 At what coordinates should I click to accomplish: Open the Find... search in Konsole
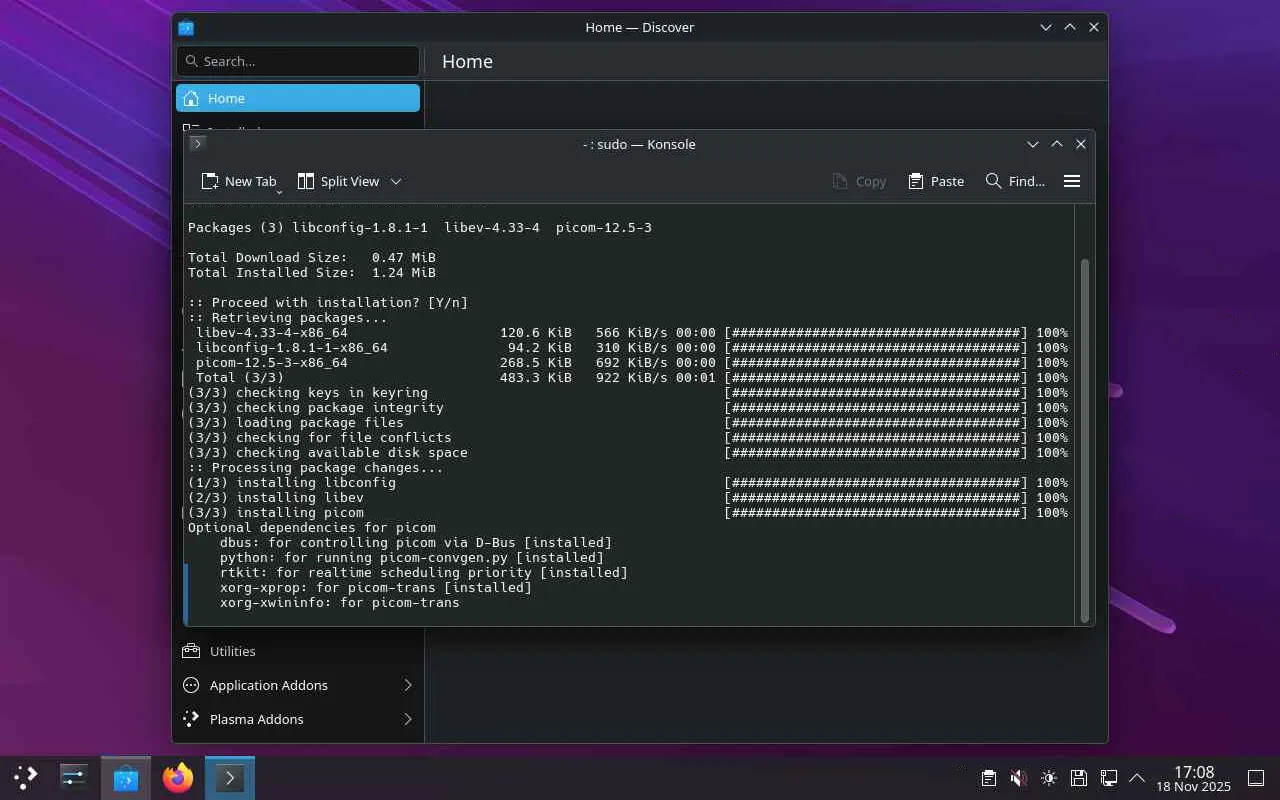(x=1015, y=181)
